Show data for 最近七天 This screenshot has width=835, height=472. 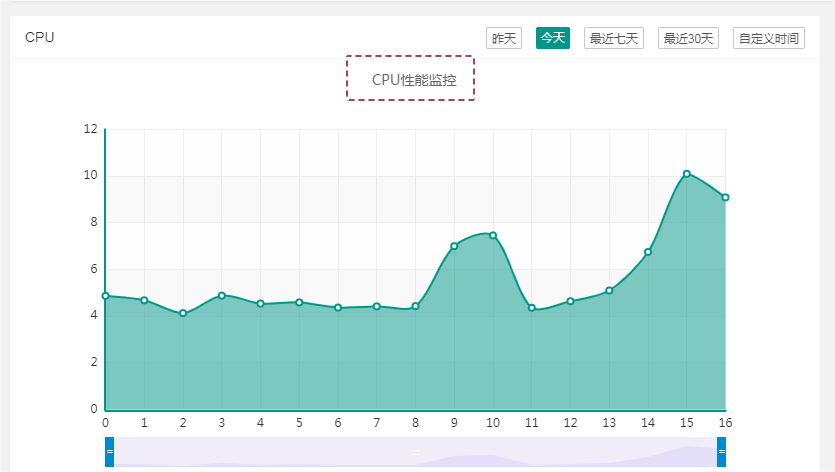pyautogui.click(x=614, y=38)
